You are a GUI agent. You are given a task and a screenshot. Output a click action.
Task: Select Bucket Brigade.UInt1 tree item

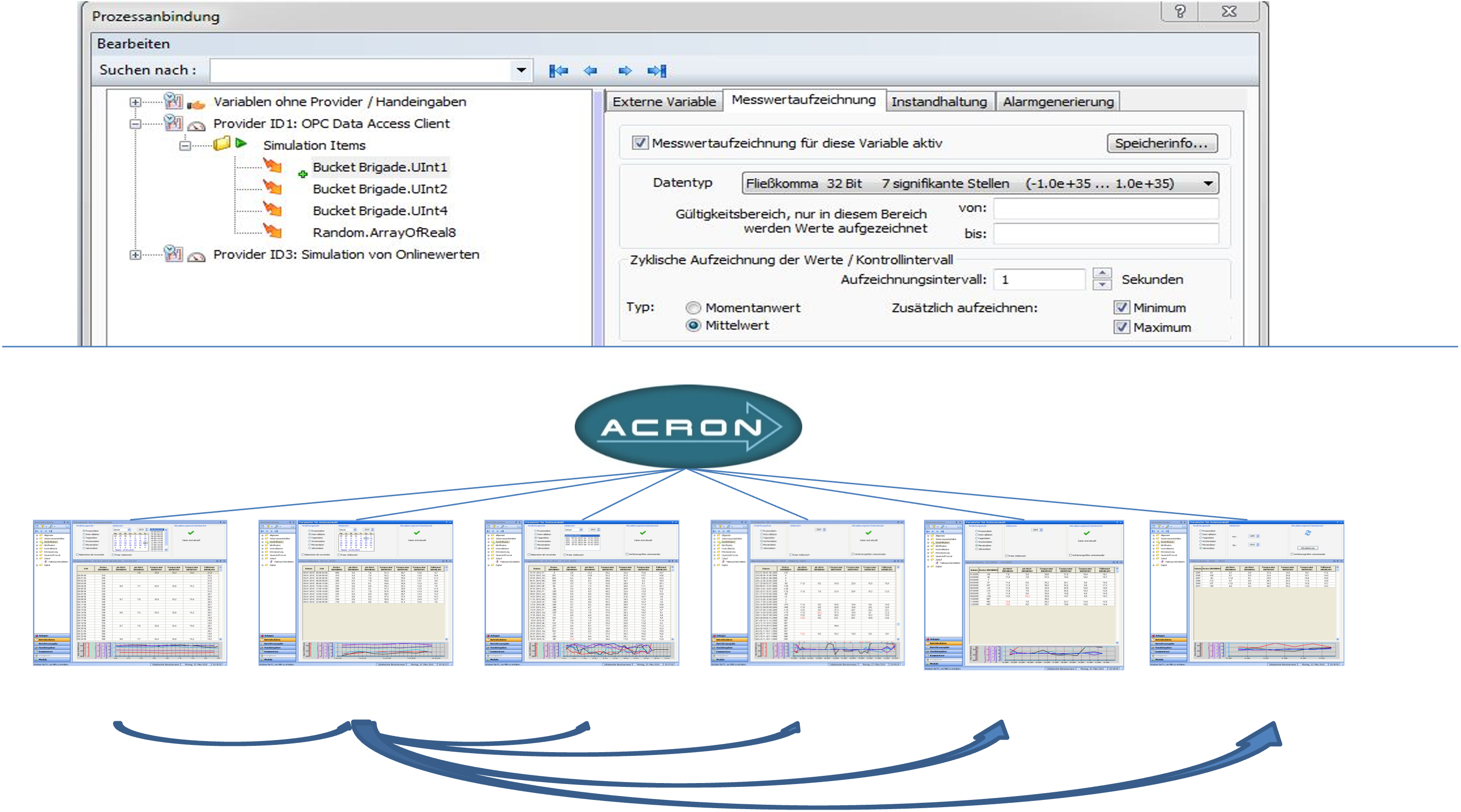click(x=380, y=168)
